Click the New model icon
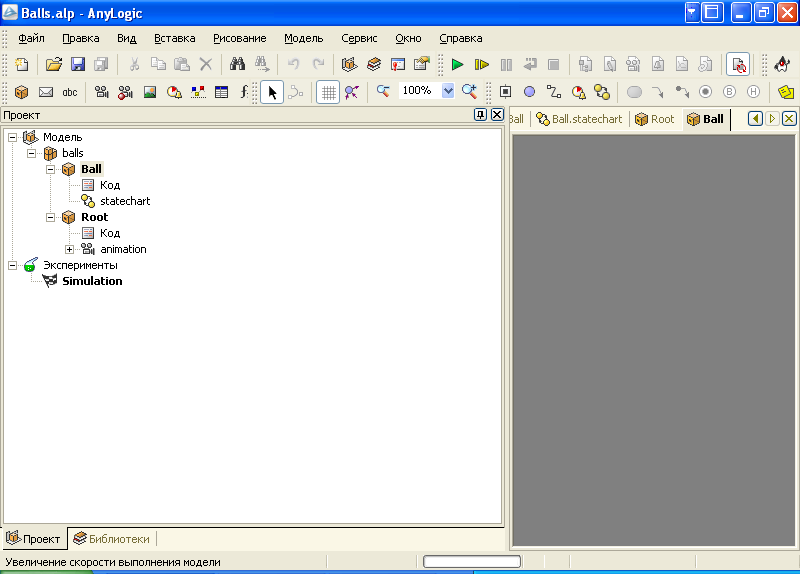This screenshot has height=574, width=800. [x=21, y=64]
